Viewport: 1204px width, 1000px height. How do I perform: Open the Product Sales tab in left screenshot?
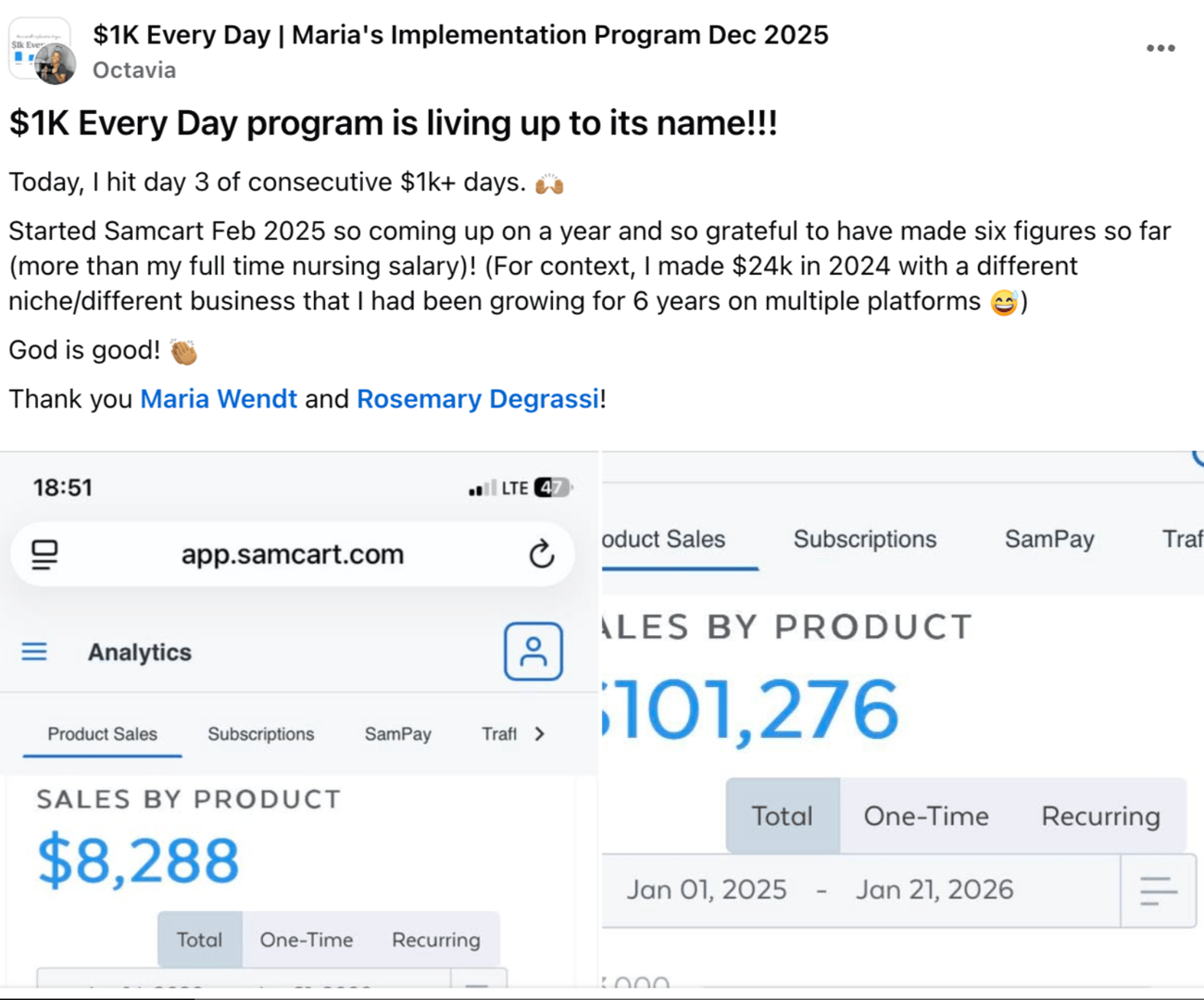tap(102, 734)
